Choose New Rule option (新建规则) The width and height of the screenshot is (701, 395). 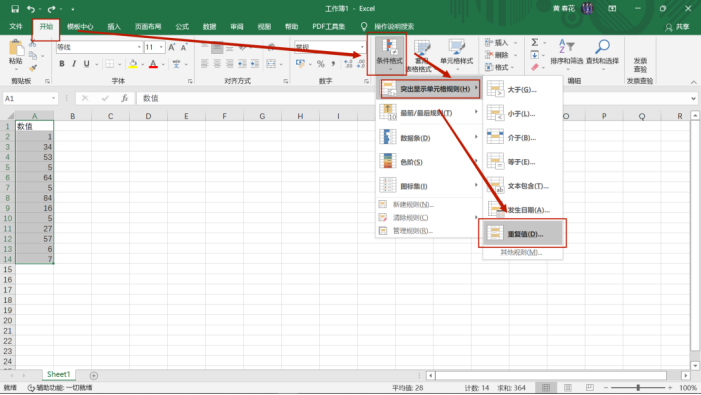tap(429, 204)
